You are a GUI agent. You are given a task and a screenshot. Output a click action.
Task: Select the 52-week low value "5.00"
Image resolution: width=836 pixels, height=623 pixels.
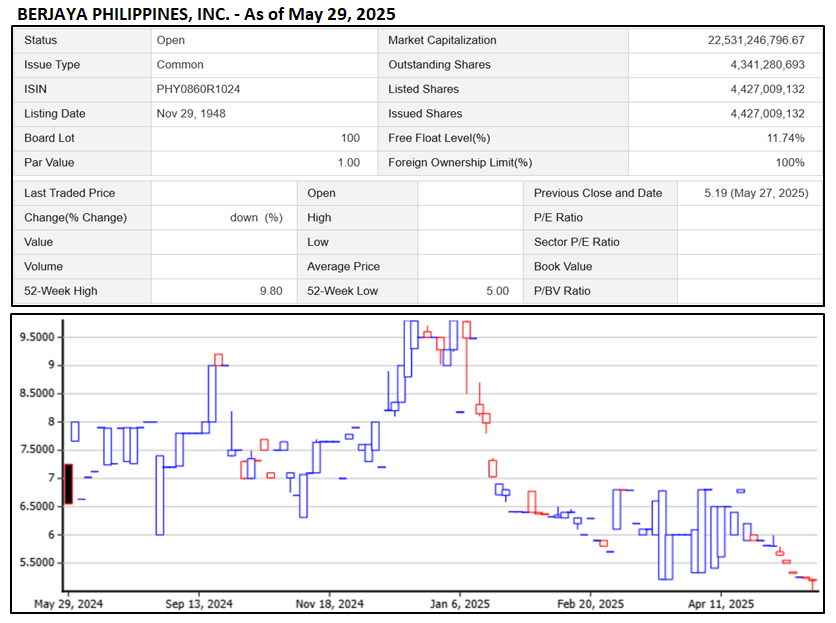pyautogui.click(x=497, y=291)
